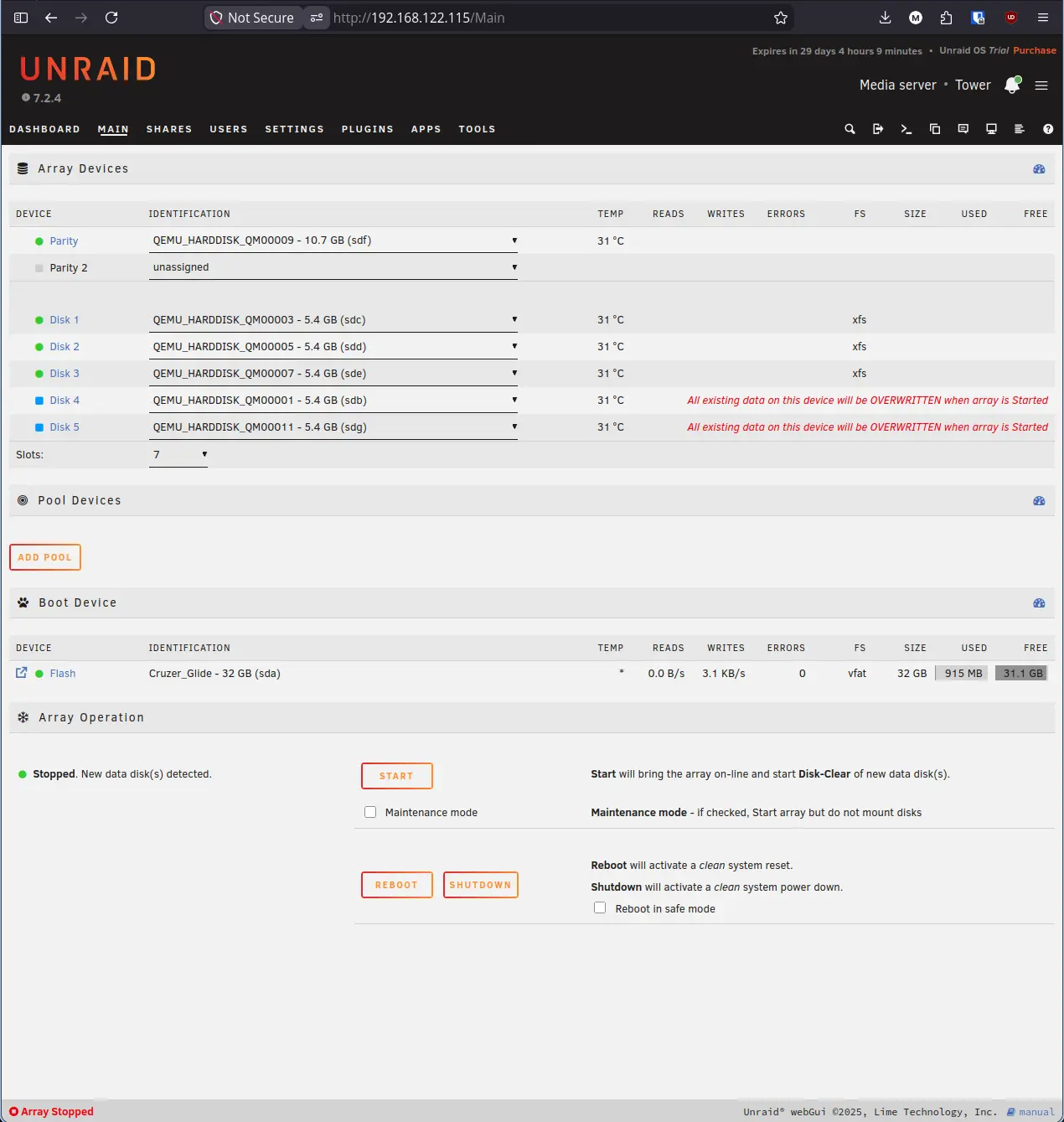Open the Flash device link

pos(63,674)
